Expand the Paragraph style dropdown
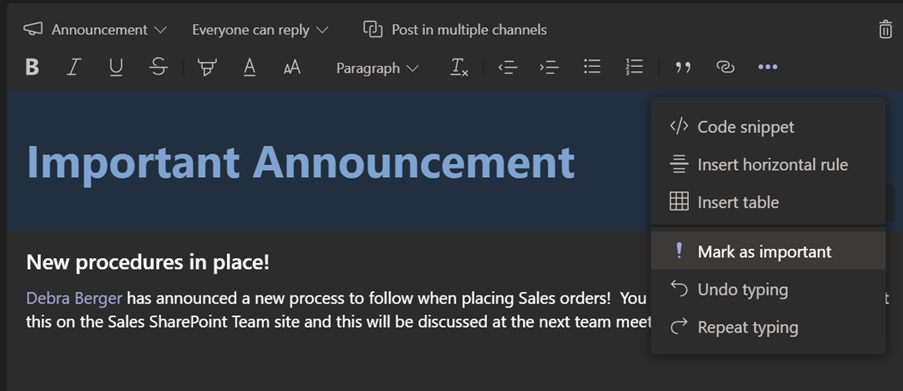 [x=377, y=68]
